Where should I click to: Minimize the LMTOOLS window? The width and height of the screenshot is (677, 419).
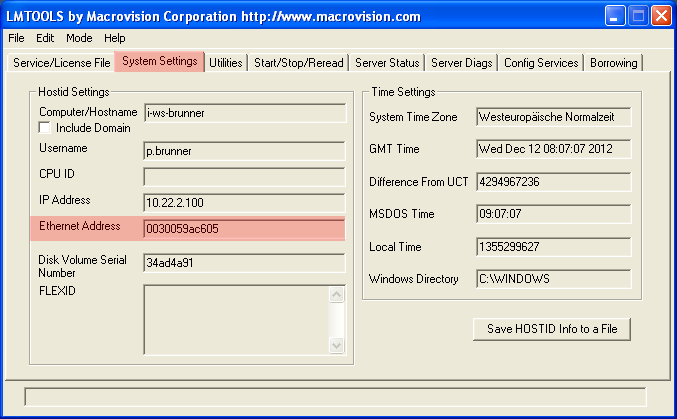(615, 16)
